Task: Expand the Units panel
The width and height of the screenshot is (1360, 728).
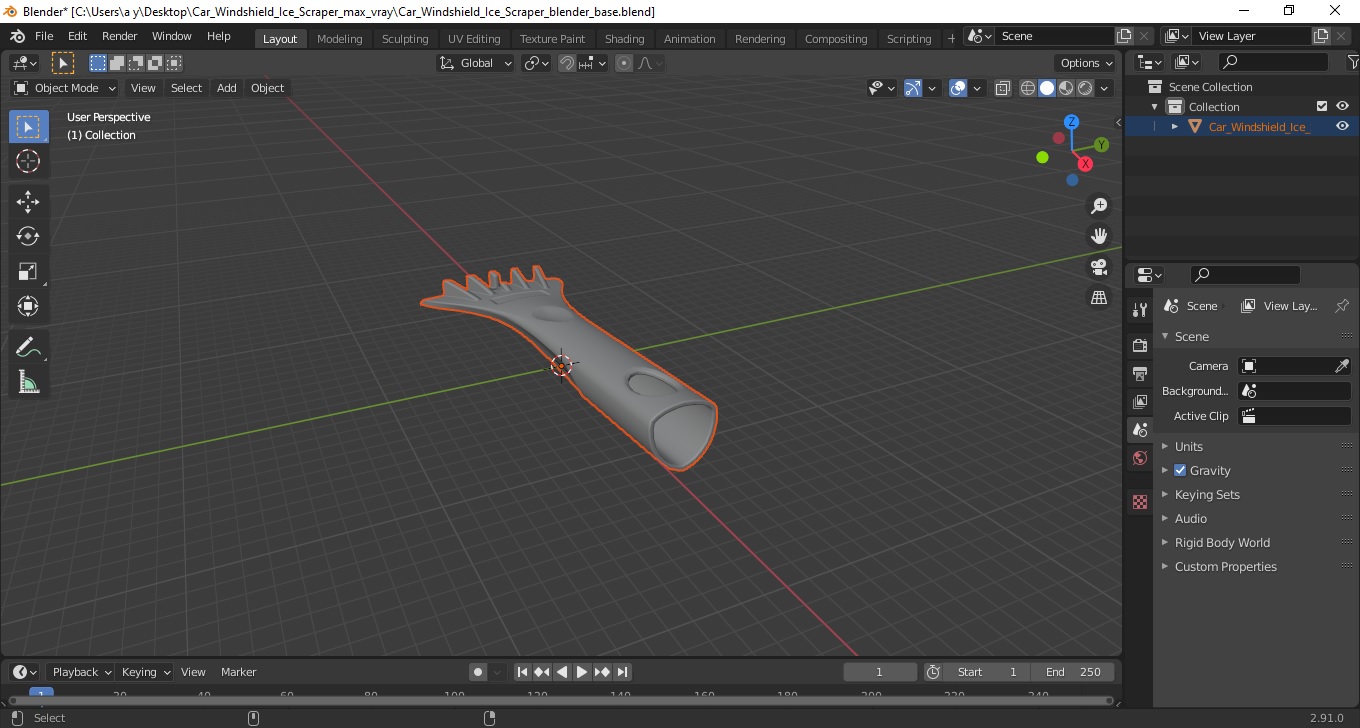Action: pos(1188,446)
